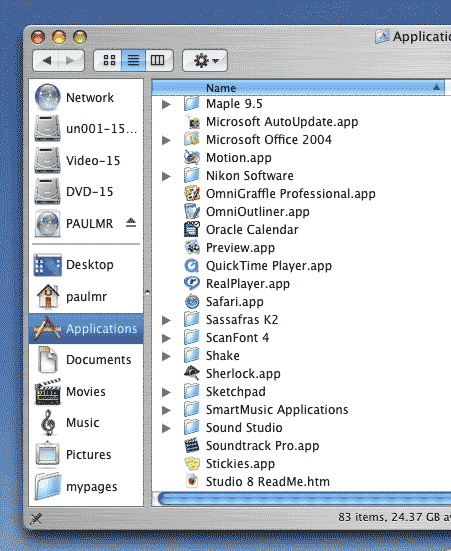Open Pictures in the sidebar

coord(86,454)
